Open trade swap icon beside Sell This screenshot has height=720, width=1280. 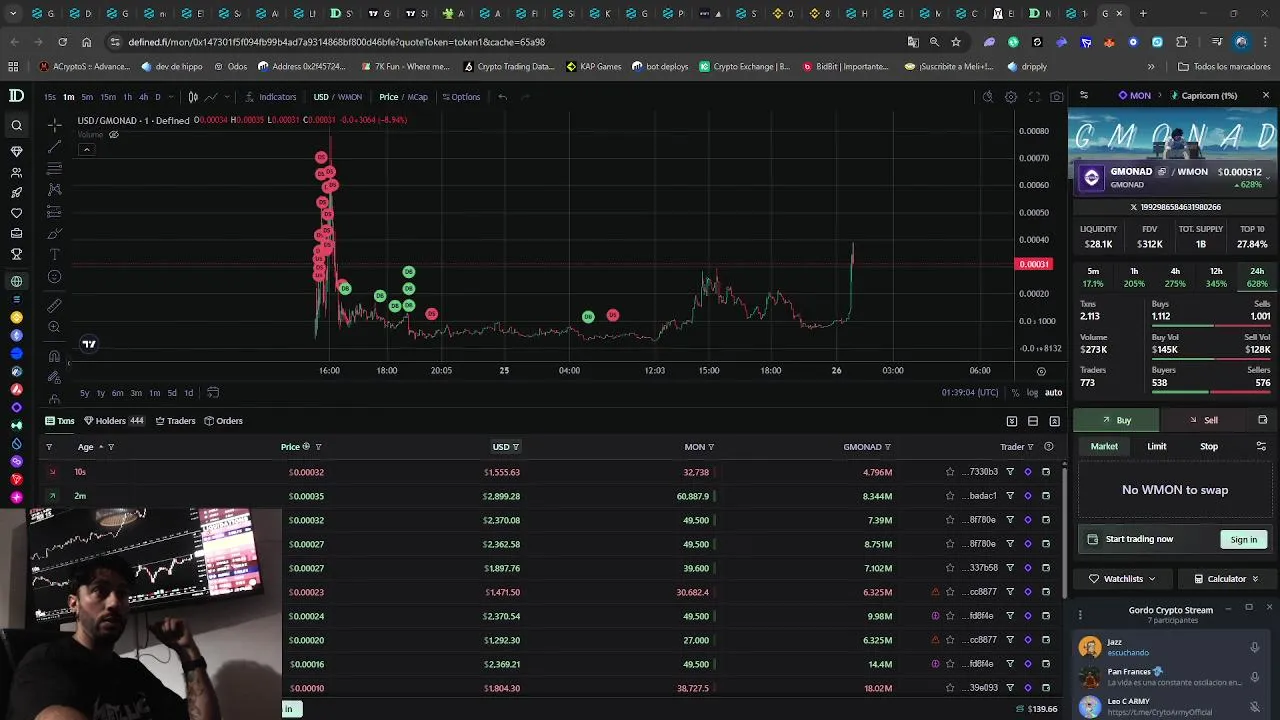point(1262,420)
